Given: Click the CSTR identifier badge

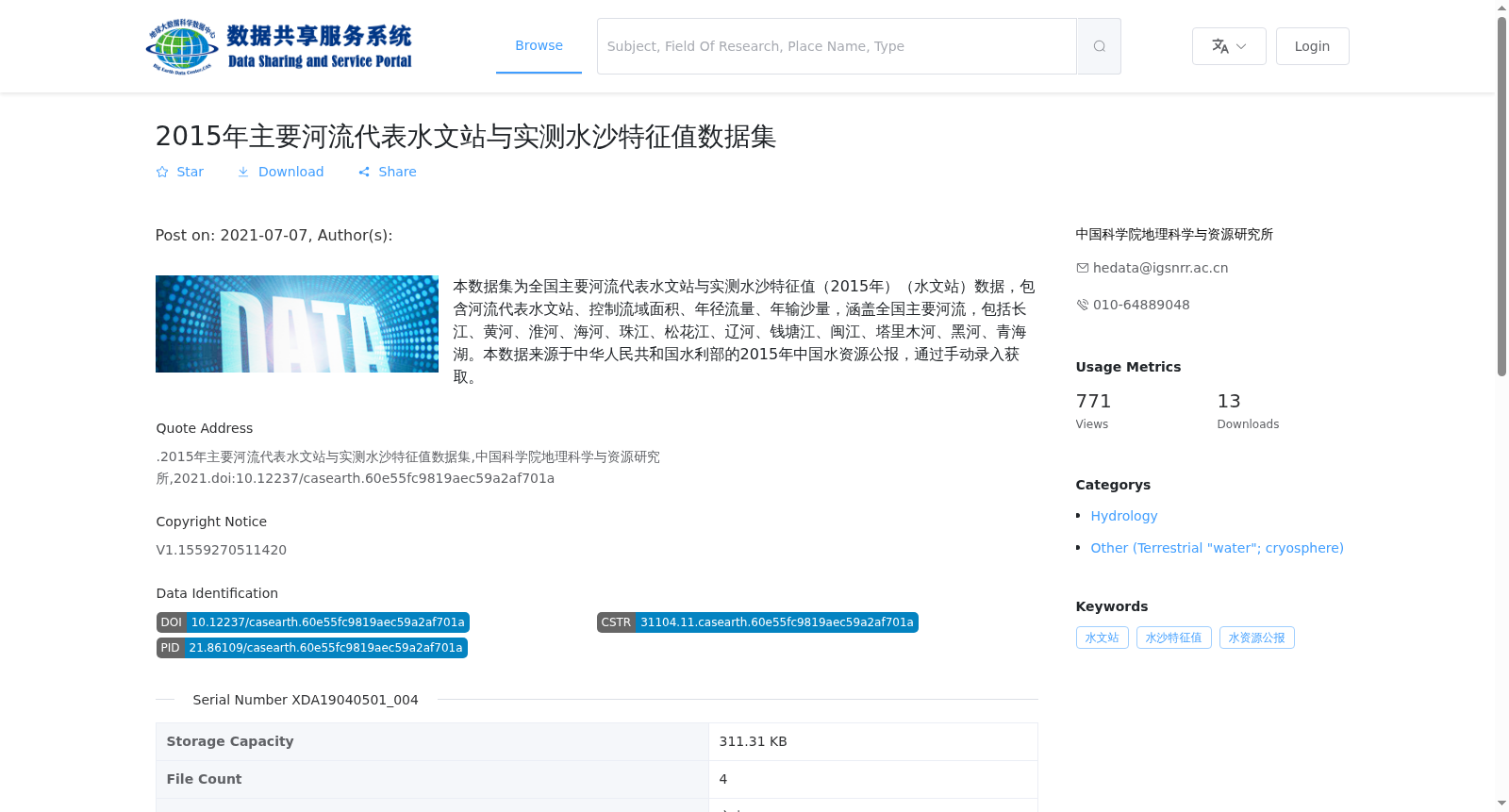Looking at the screenshot, I should pos(757,622).
